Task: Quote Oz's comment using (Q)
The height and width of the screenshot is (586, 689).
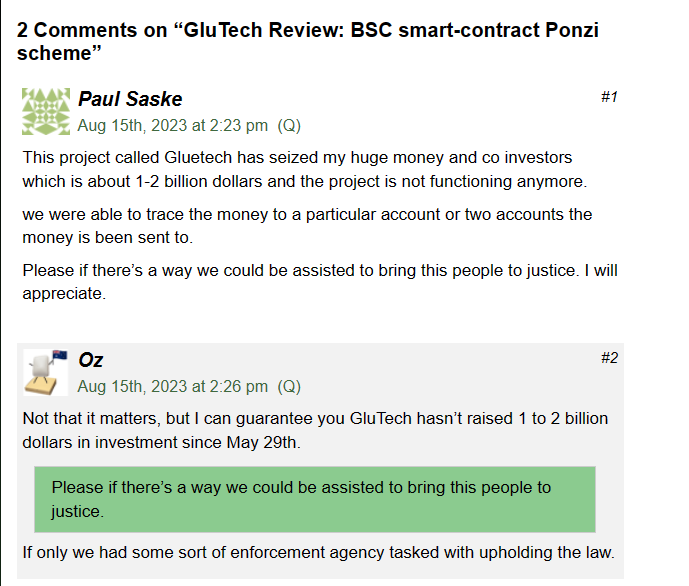Action: pos(289,387)
